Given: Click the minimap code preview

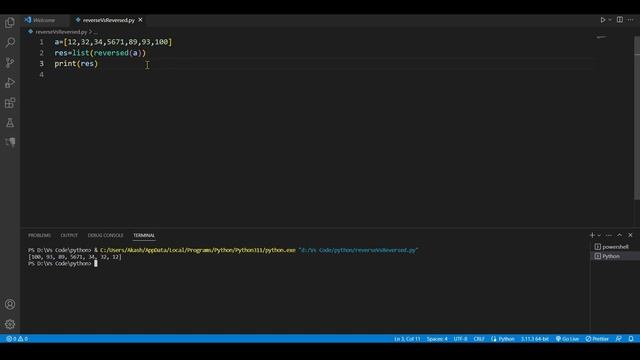Looking at the screenshot, I should pyautogui.click(x=601, y=37).
